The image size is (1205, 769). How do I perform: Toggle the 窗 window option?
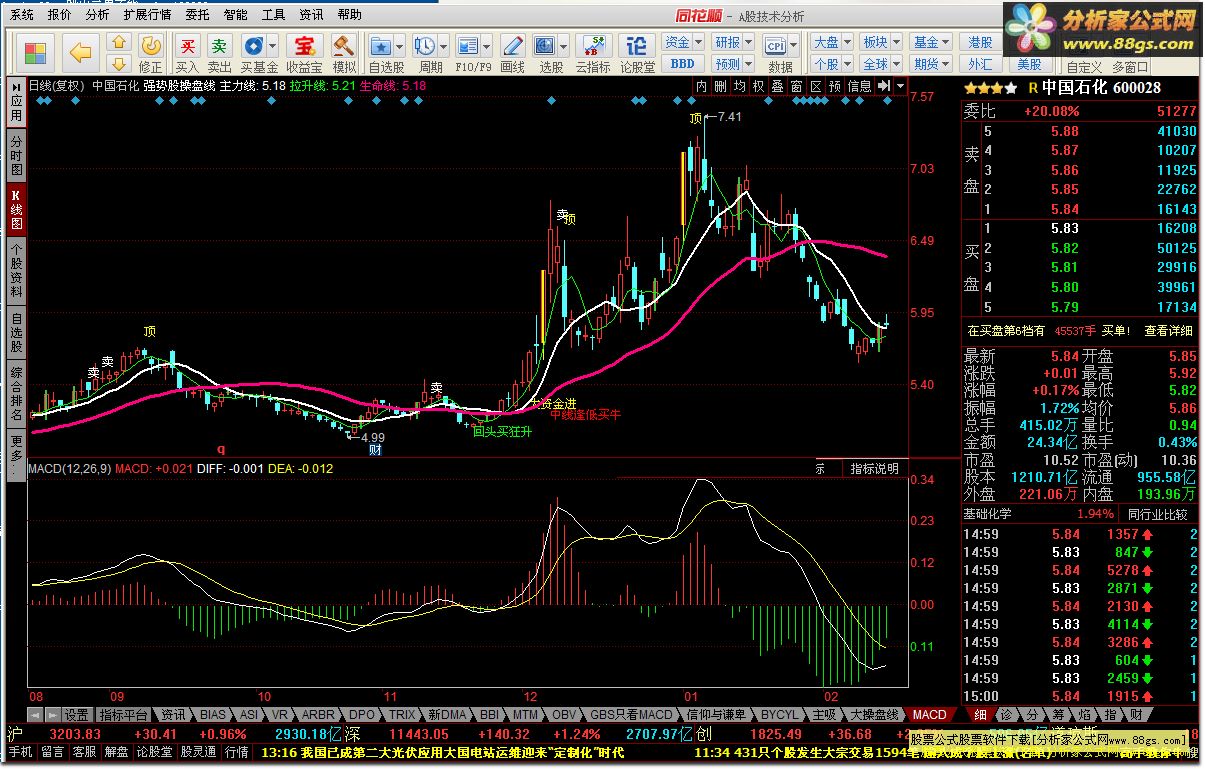point(796,87)
